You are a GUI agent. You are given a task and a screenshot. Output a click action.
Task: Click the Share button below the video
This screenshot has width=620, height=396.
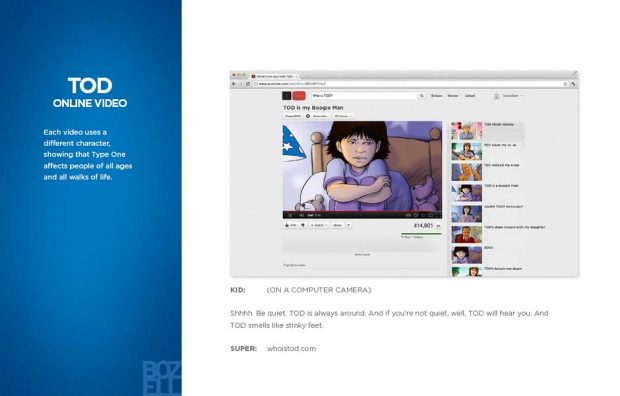tap(338, 225)
